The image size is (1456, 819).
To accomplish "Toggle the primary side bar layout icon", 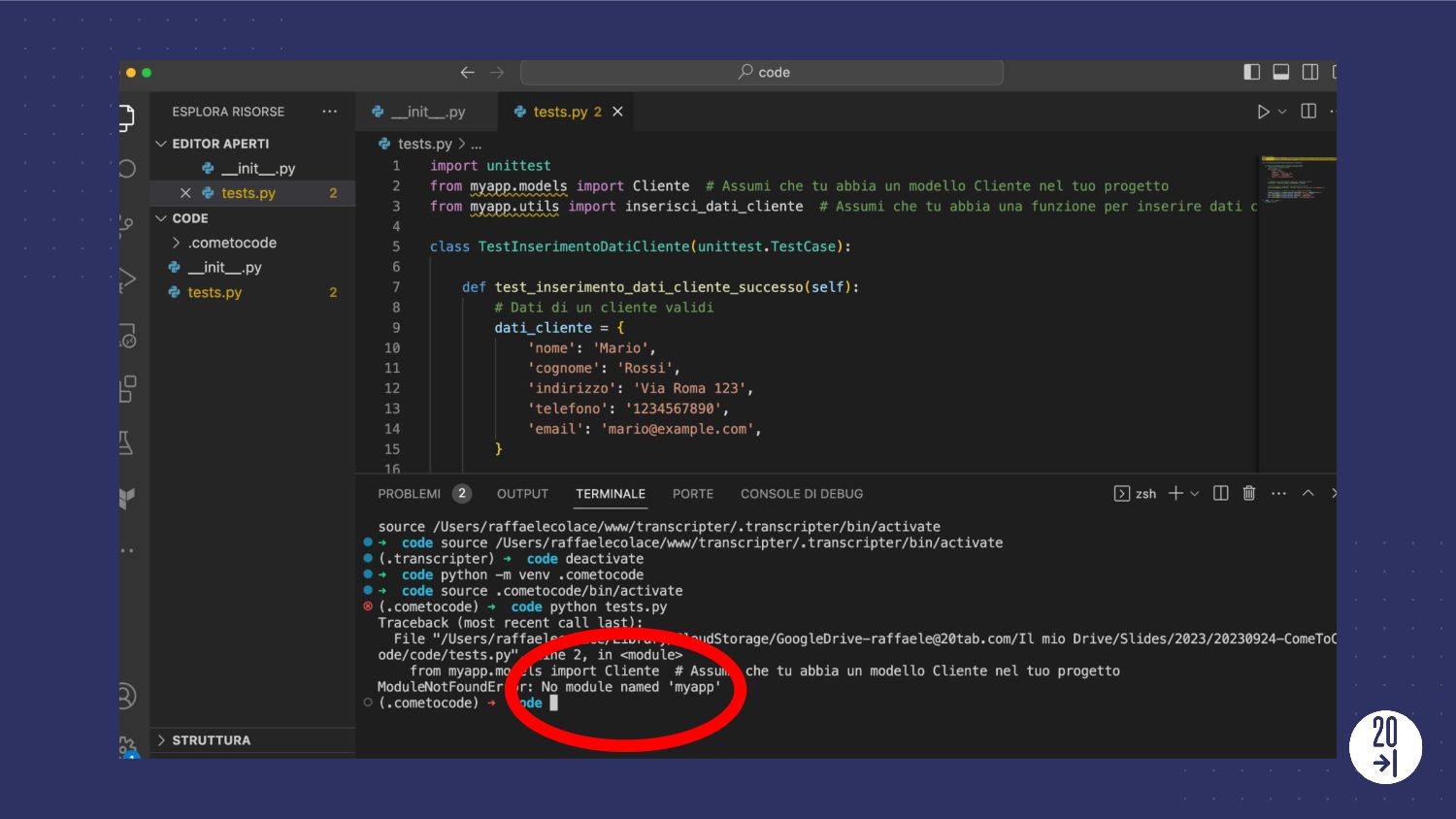I will pos(1252,72).
